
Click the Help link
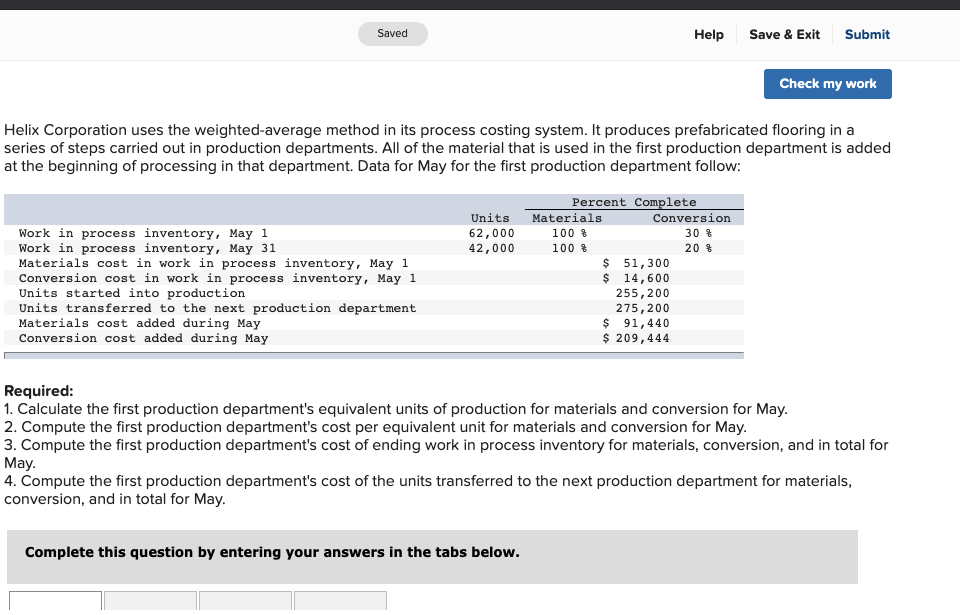[x=708, y=34]
